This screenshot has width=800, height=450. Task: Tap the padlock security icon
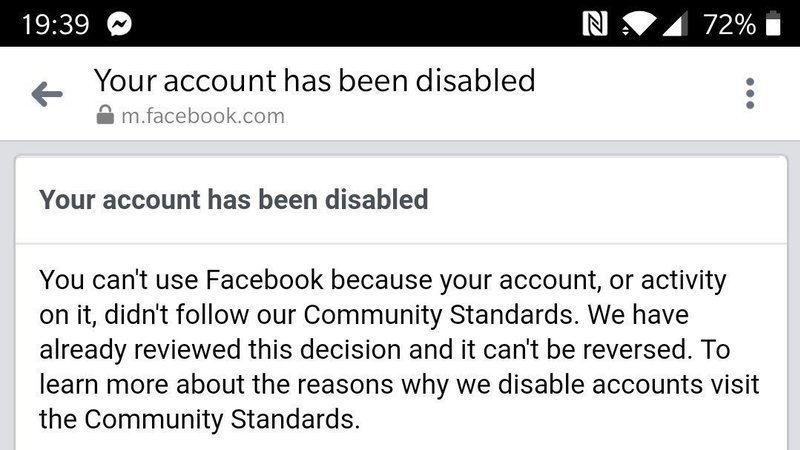[105, 115]
